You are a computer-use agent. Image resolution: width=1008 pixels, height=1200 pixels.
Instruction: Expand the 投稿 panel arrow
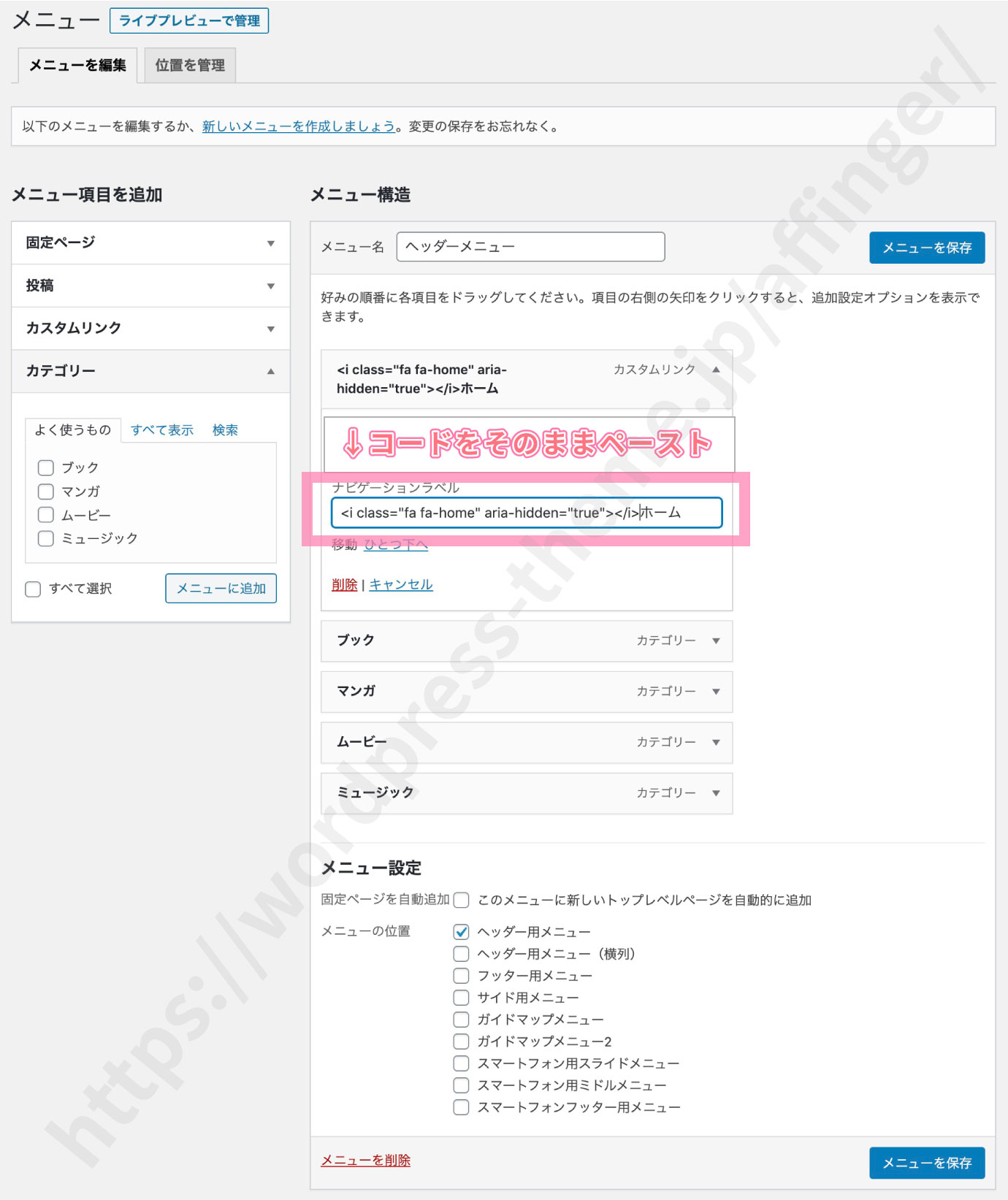(271, 286)
